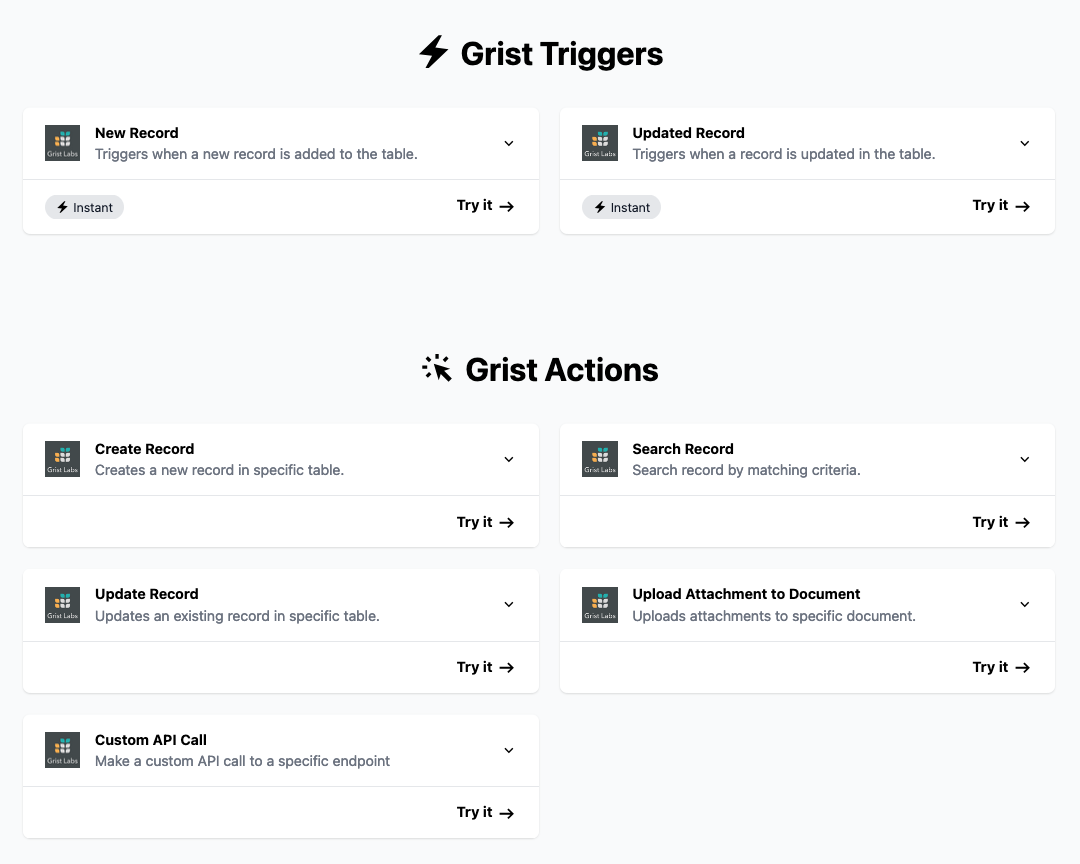The height and width of the screenshot is (864, 1080).
Task: Click the Grist Labs icon beside Upload Attachment to Document
Action: click(599, 605)
